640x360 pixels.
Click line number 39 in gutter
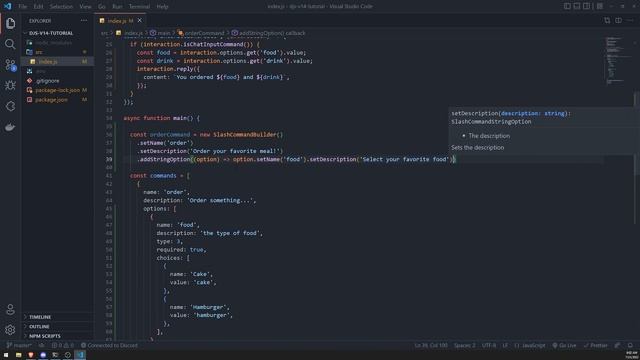pos(109,159)
